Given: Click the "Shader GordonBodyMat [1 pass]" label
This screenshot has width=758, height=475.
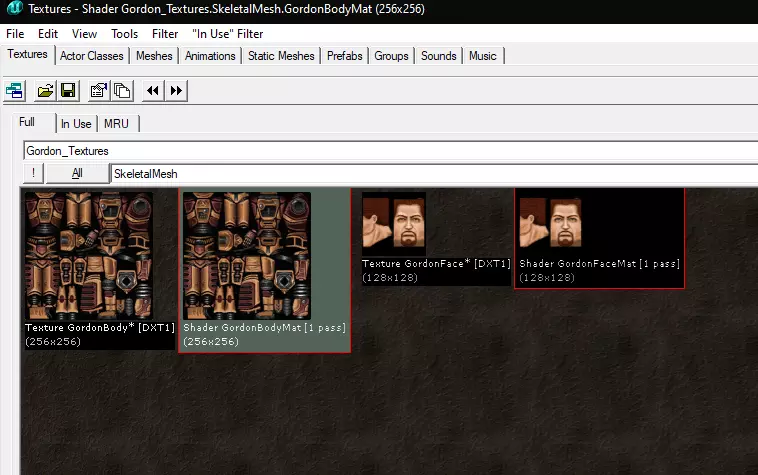Looking at the screenshot, I should [264, 328].
